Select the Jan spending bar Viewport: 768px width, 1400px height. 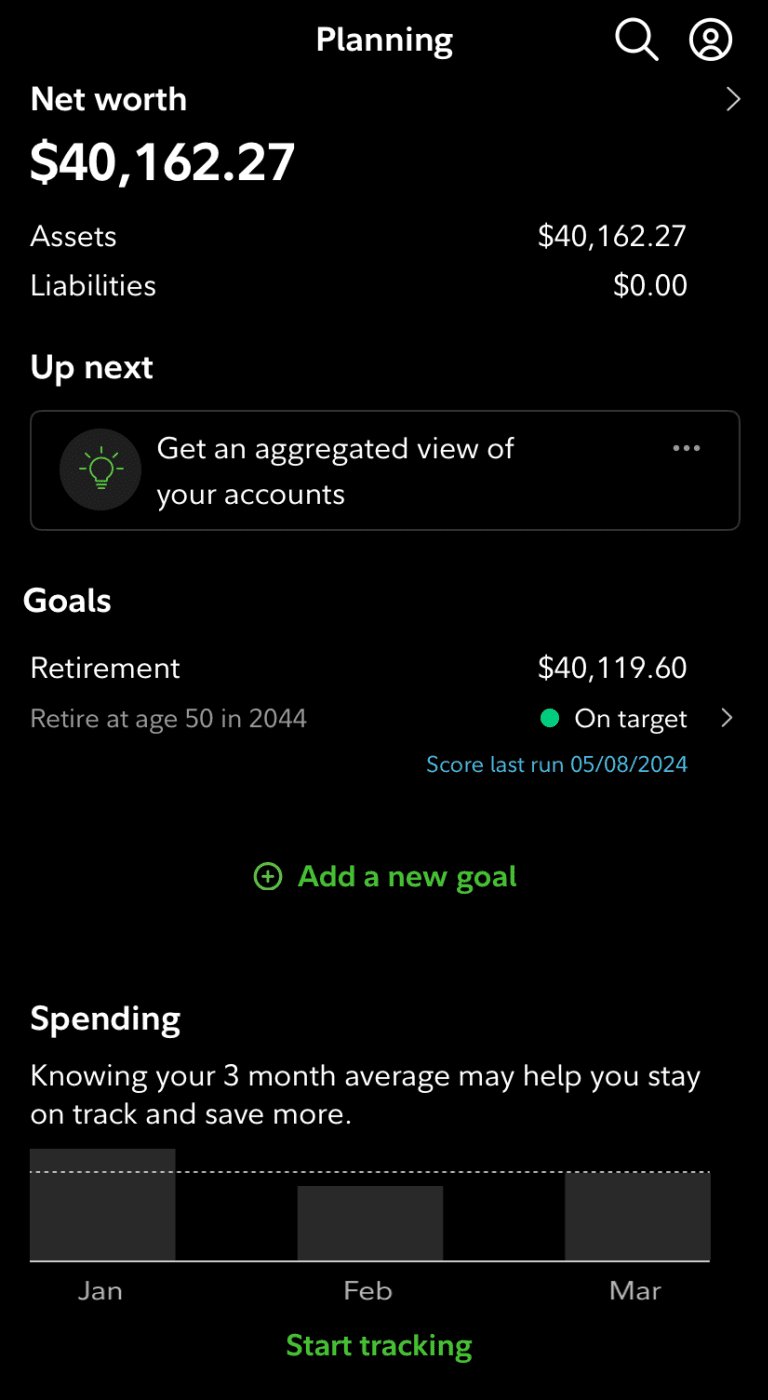[x=103, y=1205]
